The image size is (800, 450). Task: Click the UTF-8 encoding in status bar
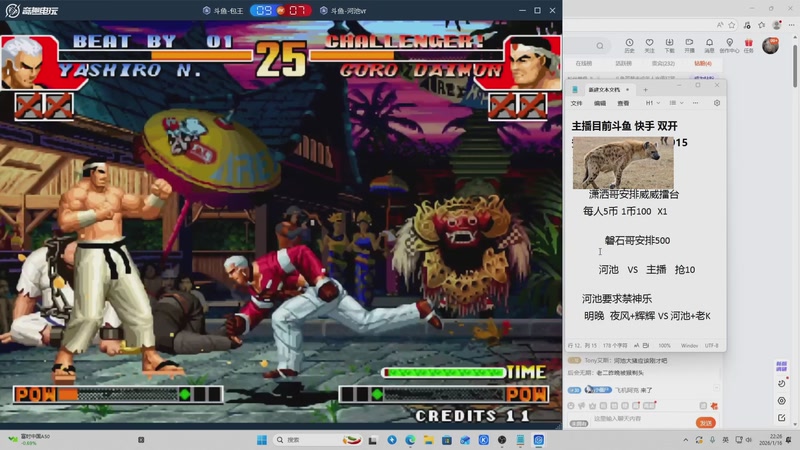pyautogui.click(x=712, y=345)
